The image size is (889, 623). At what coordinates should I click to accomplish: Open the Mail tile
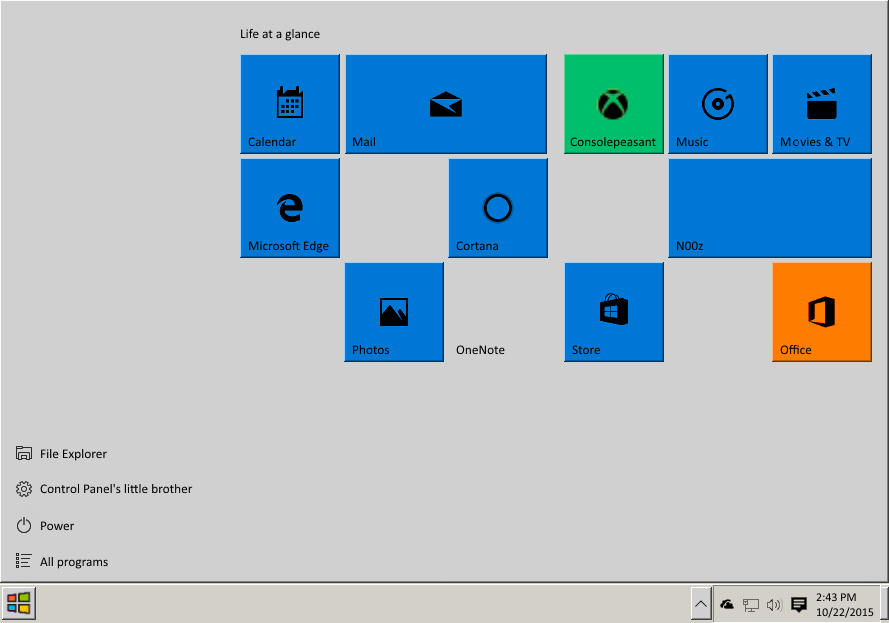click(446, 104)
